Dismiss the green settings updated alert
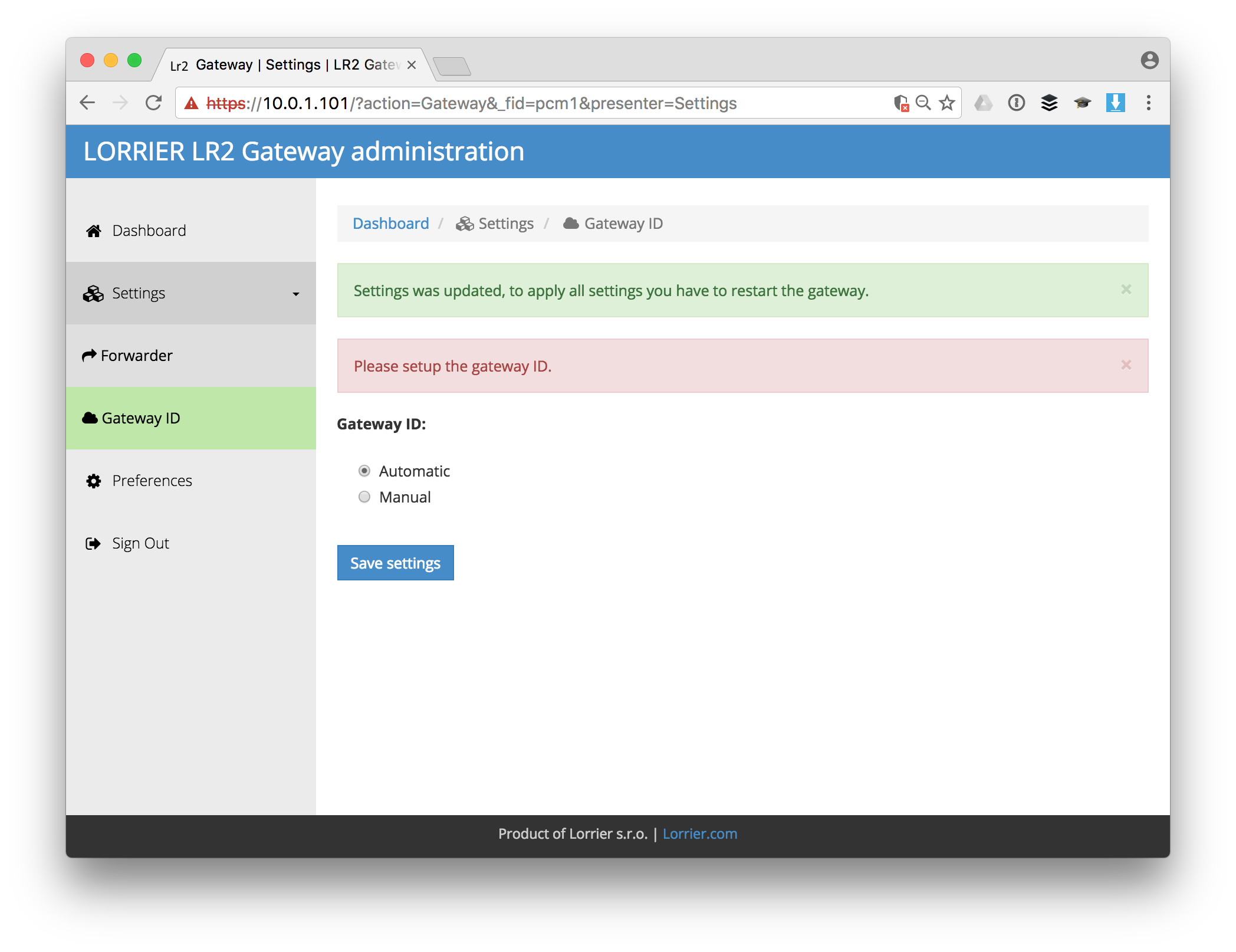This screenshot has width=1236, height=952. click(1126, 289)
